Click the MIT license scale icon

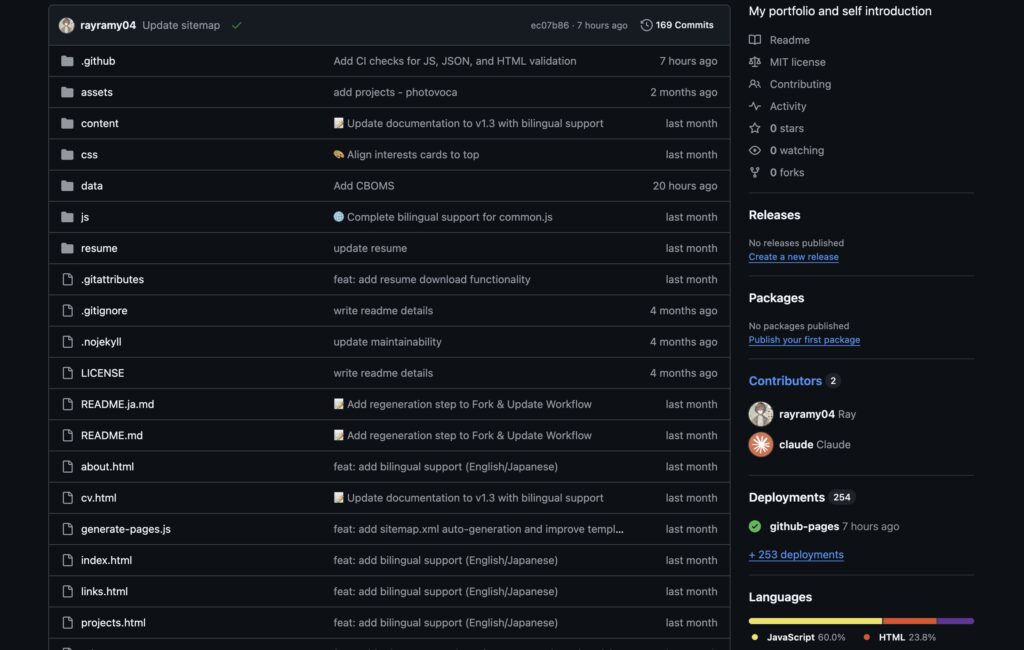pyautogui.click(x=755, y=62)
